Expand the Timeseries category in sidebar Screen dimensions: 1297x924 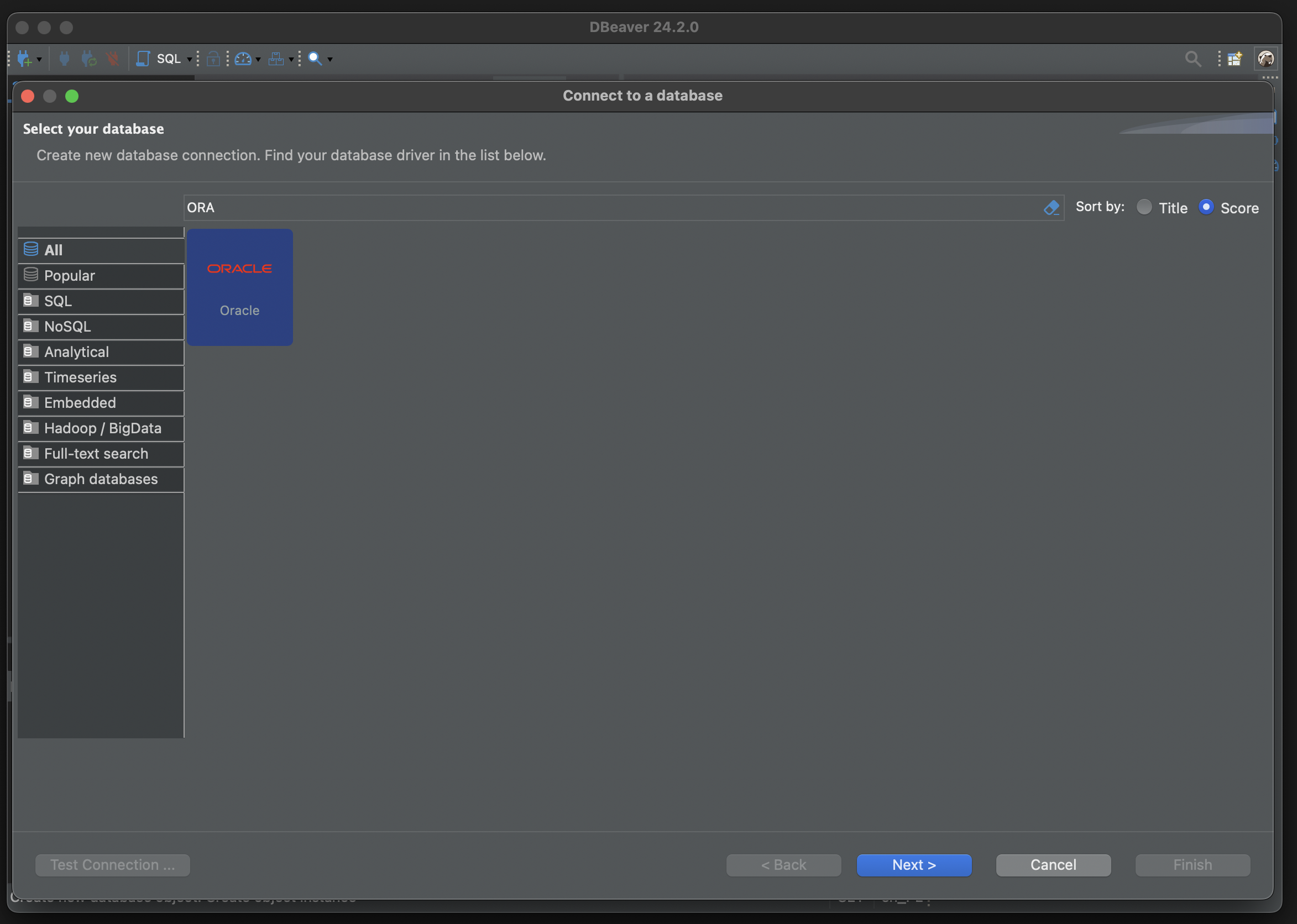tap(80, 377)
